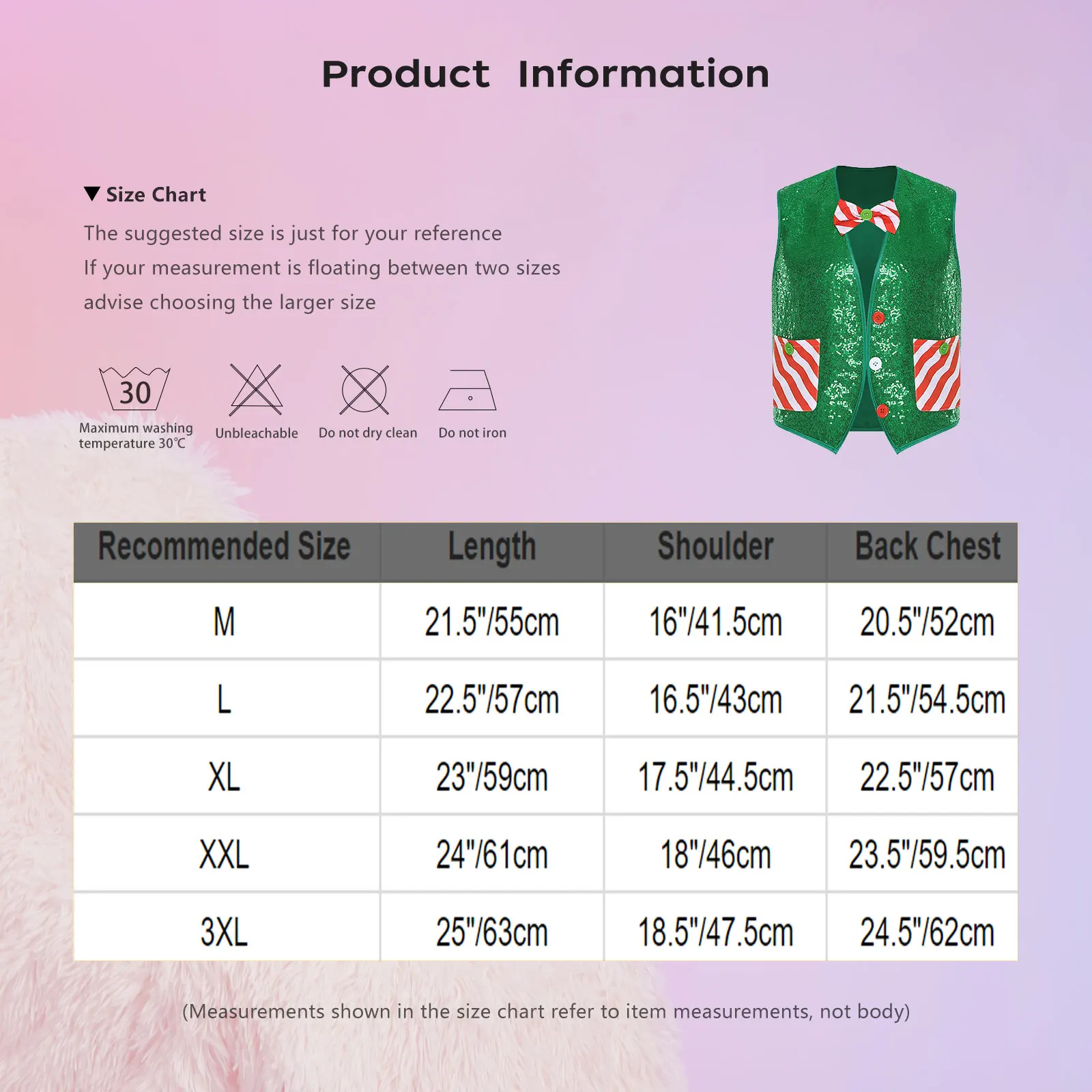The width and height of the screenshot is (1092, 1092).
Task: Click the 30°C wash tub icon
Action: (x=135, y=388)
